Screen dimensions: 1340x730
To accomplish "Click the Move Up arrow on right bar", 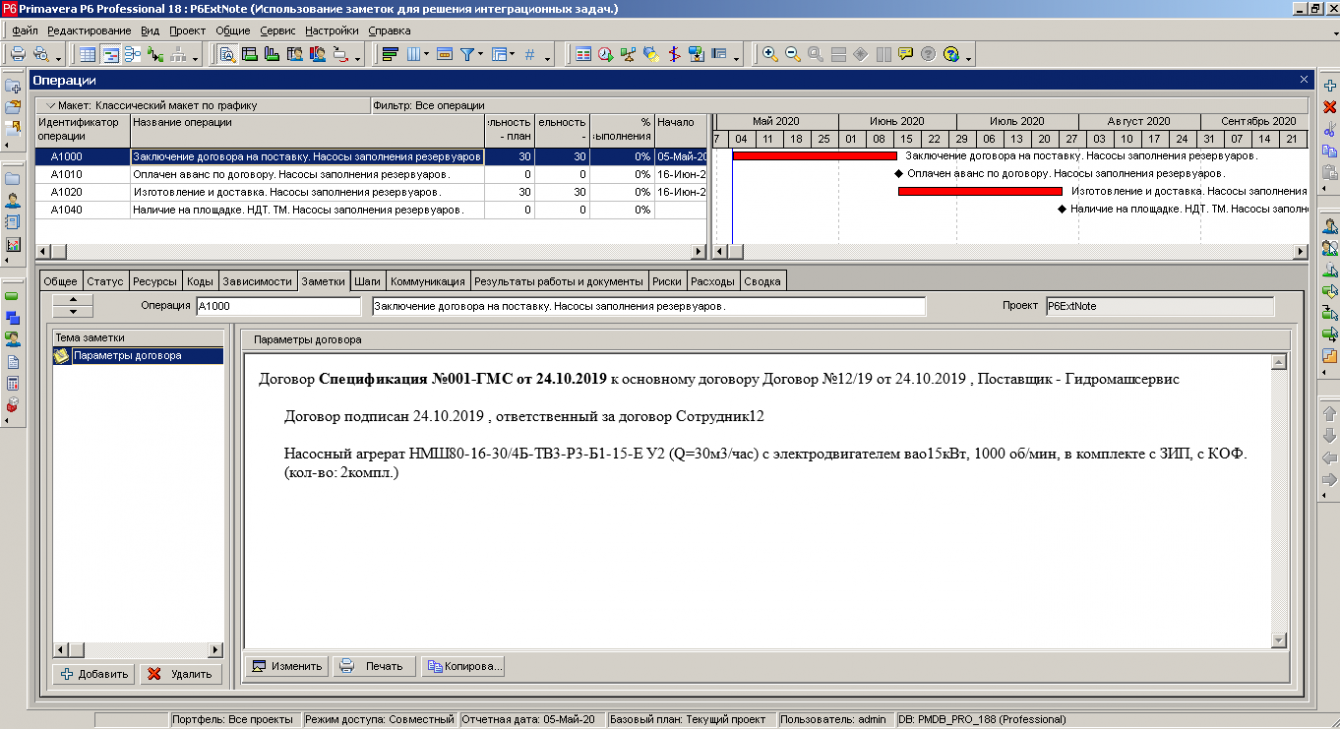I will click(1330, 413).
